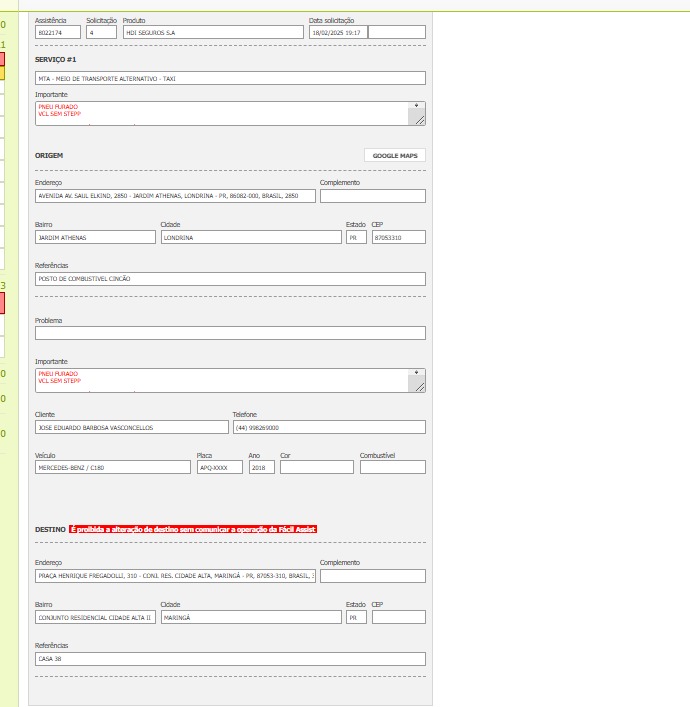The width and height of the screenshot is (690, 707).
Task: Click the Placa license plate field
Action: tap(219, 467)
